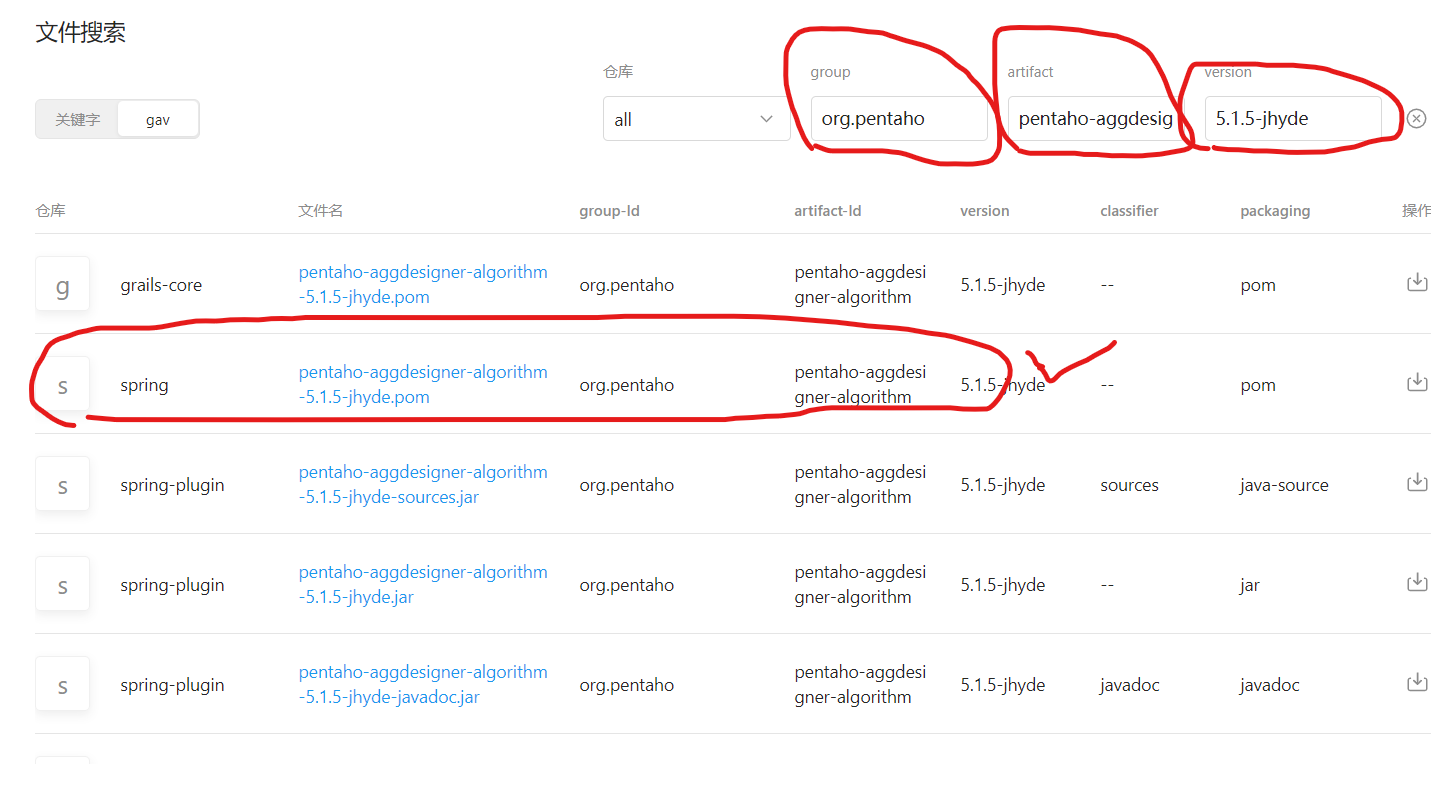Image resolution: width=1431 pixels, height=797 pixels.
Task: Switch to 关键字 keyword search mode
Action: click(77, 118)
